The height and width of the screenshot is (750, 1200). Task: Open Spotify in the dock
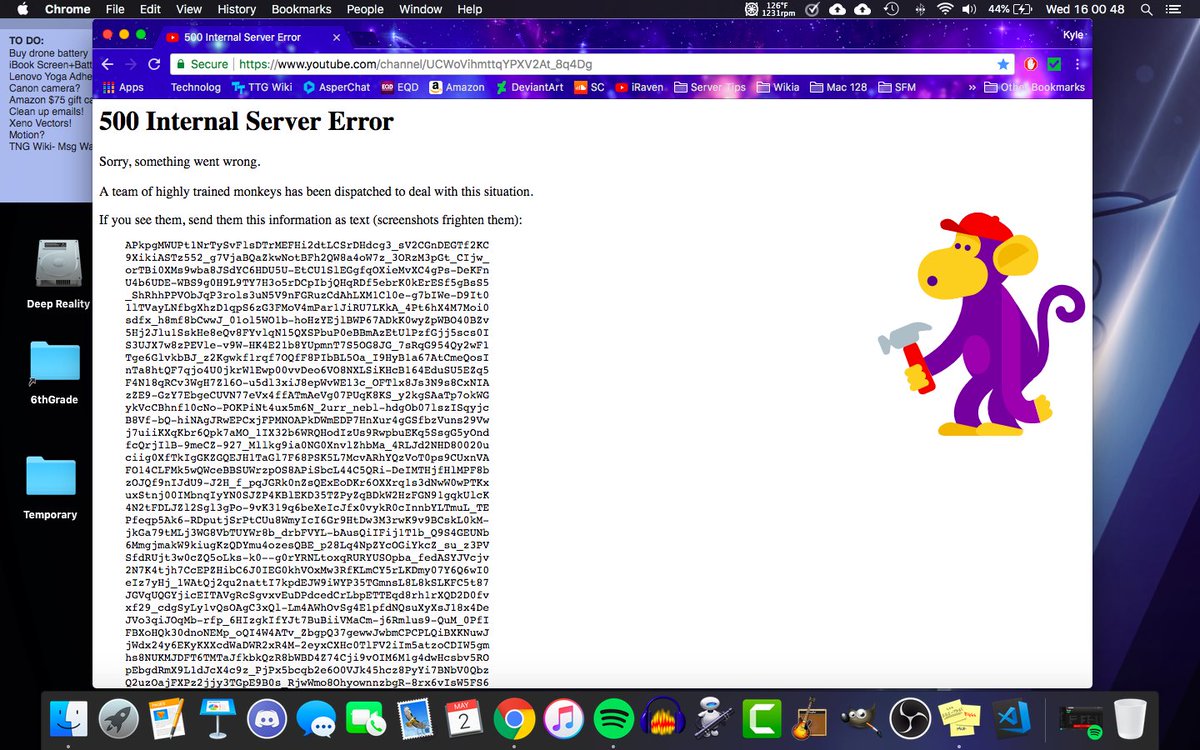[x=613, y=718]
